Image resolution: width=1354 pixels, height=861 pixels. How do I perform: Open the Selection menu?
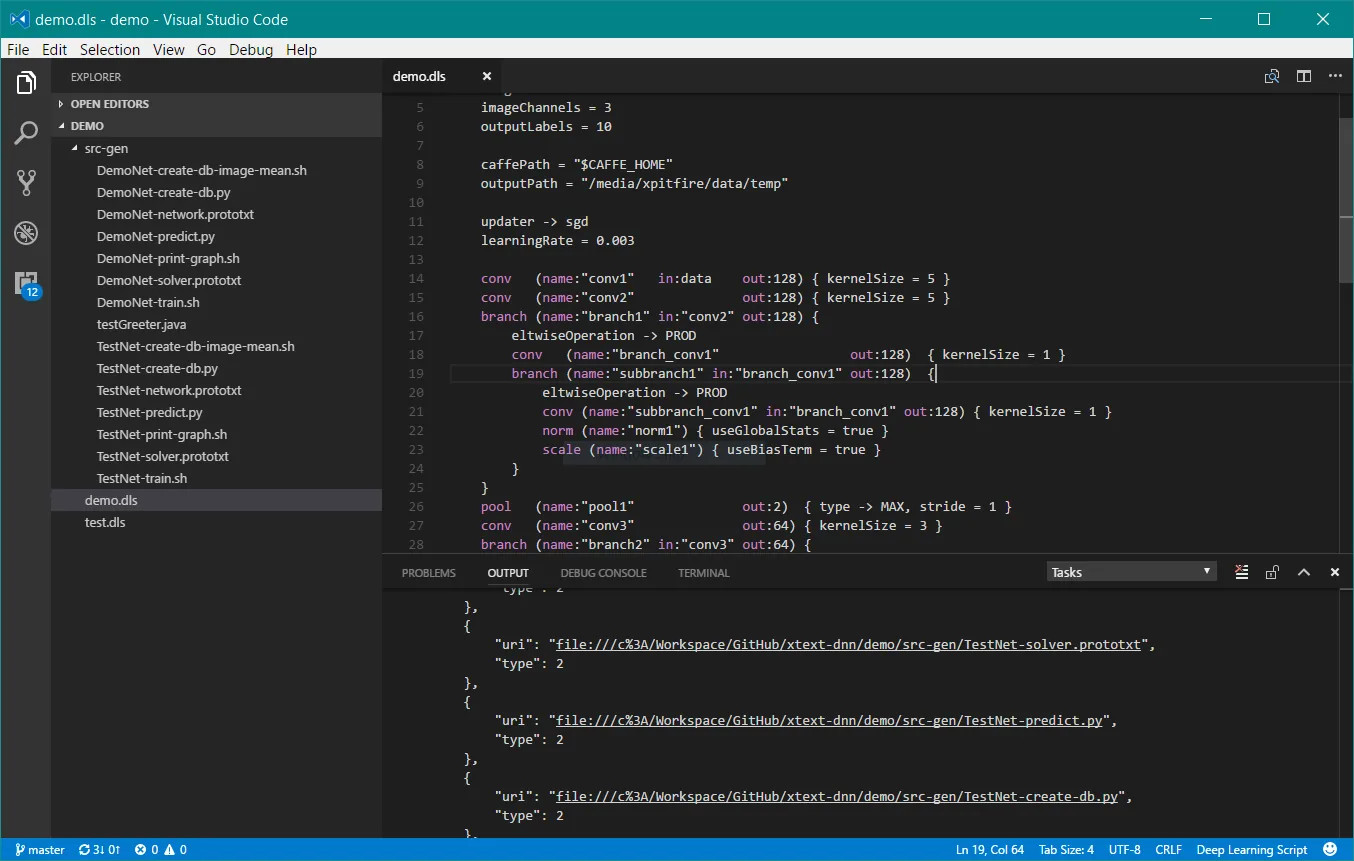(x=110, y=49)
